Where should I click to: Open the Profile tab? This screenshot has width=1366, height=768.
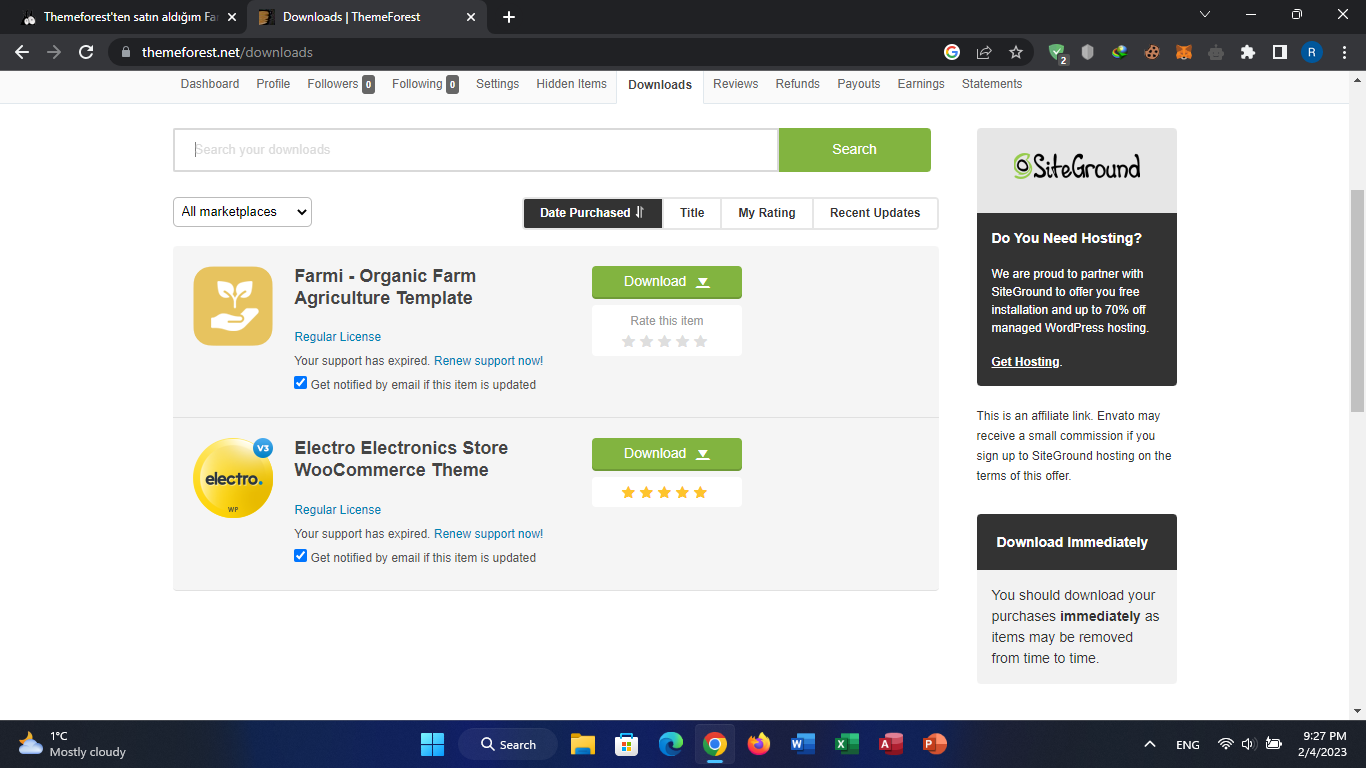[273, 84]
